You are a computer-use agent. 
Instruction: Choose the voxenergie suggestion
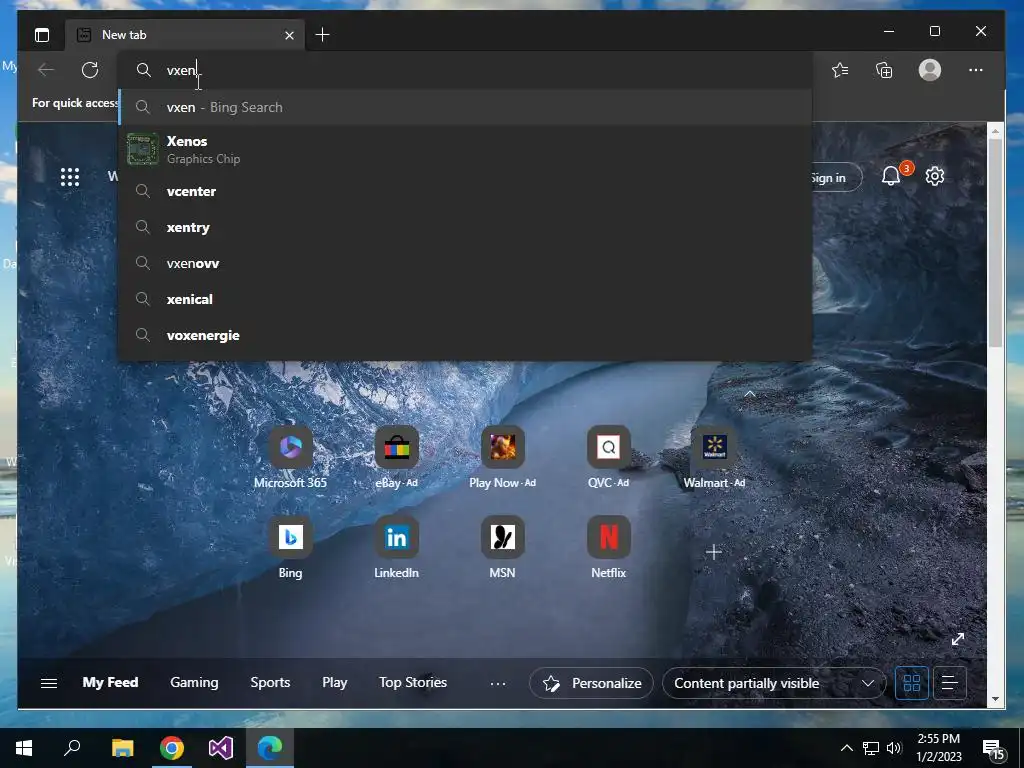[x=465, y=335]
